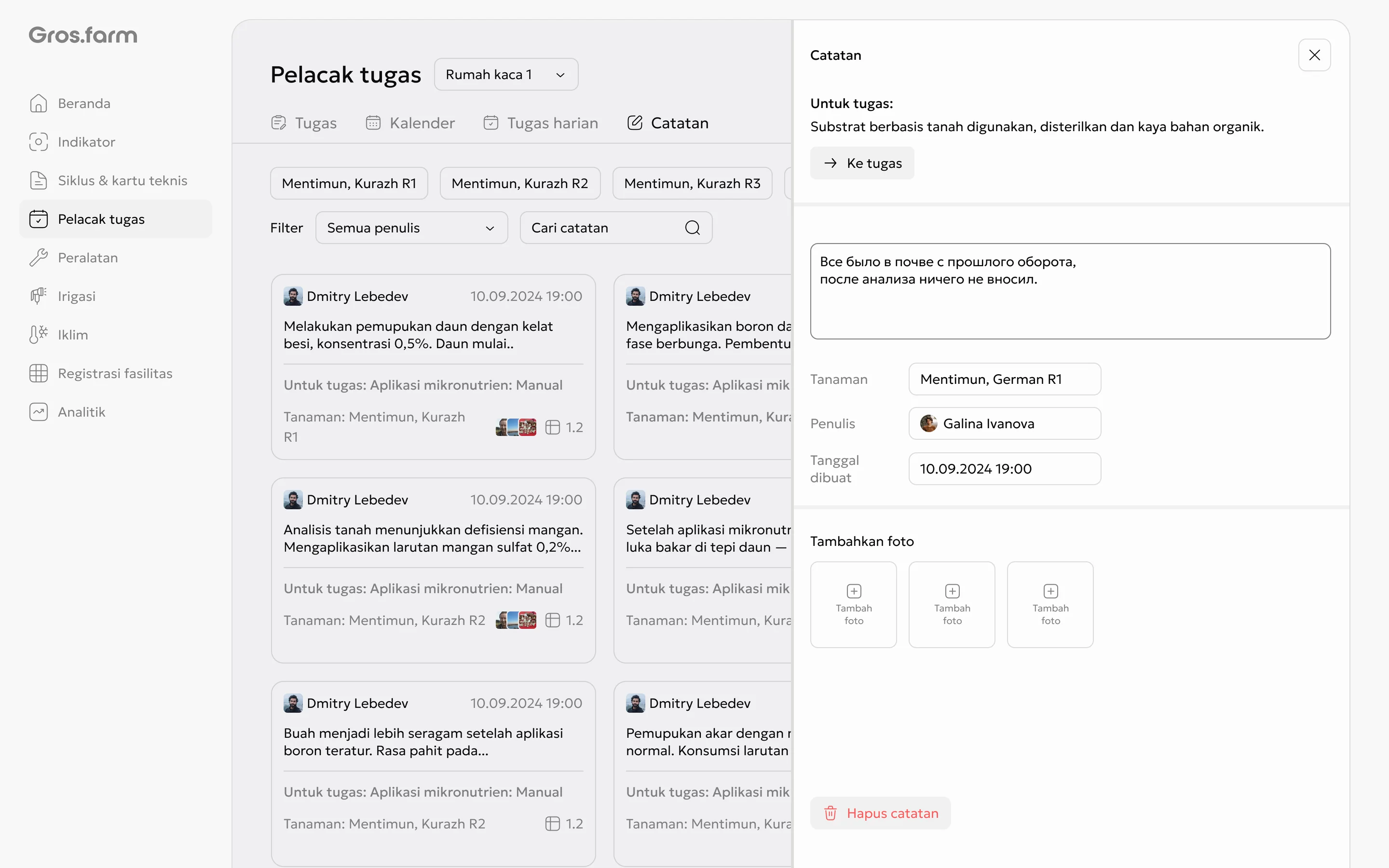Click the Registrasi fasilitas grid icon
This screenshot has height=868, width=1389.
(39, 373)
